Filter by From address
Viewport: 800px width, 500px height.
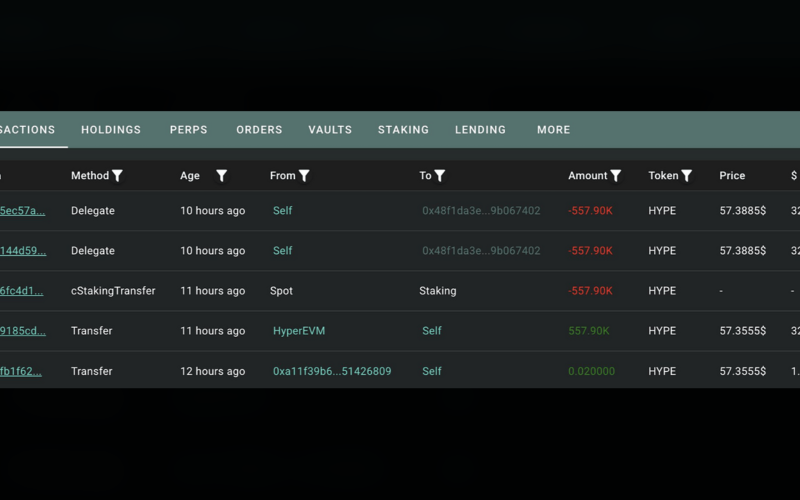tap(304, 176)
